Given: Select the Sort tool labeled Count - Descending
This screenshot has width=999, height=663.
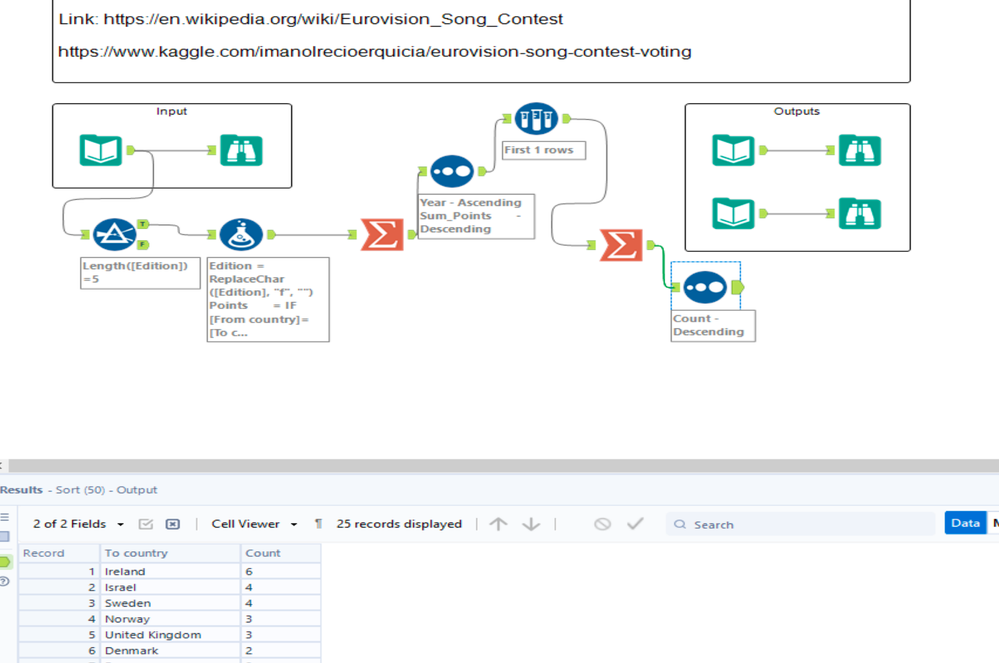Looking at the screenshot, I should [705, 287].
